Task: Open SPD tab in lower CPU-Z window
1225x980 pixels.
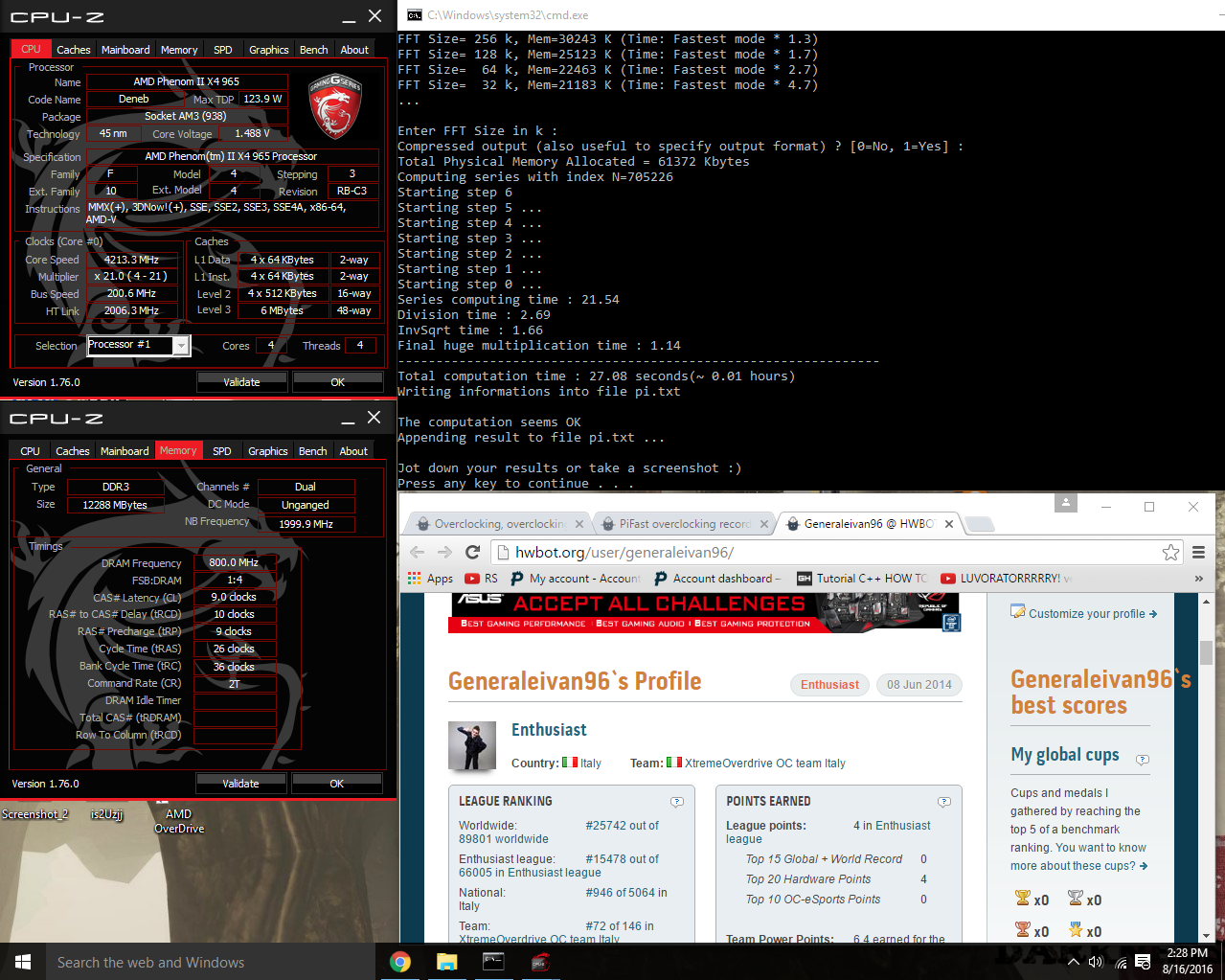Action: pos(222,451)
